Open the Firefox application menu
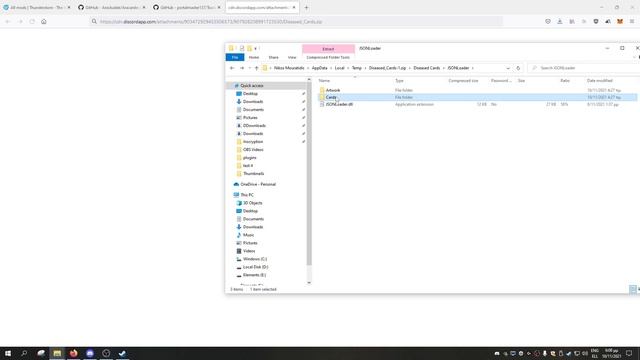The image size is (640, 360). tap(632, 22)
